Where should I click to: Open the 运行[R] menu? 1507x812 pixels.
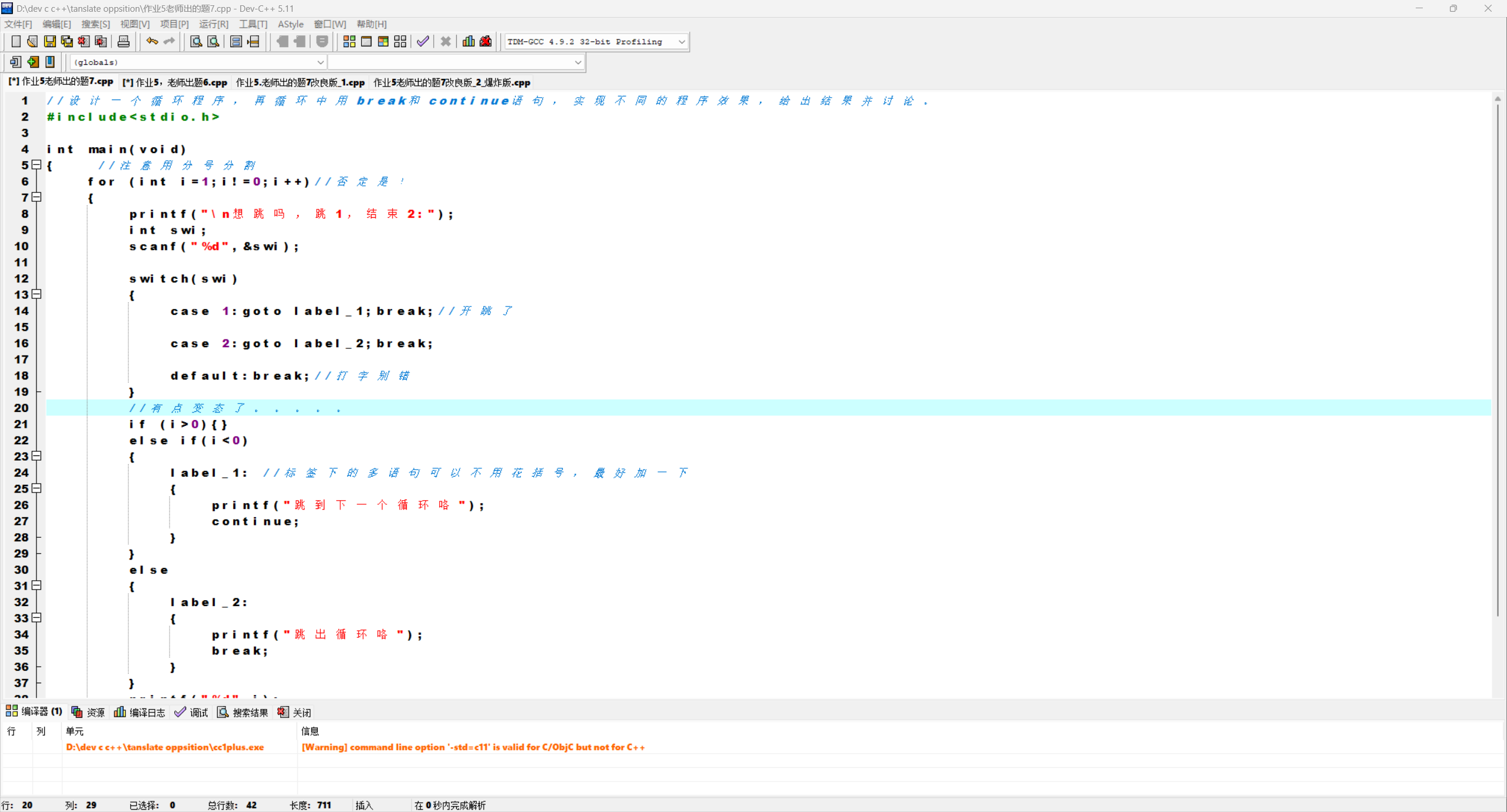pos(213,24)
